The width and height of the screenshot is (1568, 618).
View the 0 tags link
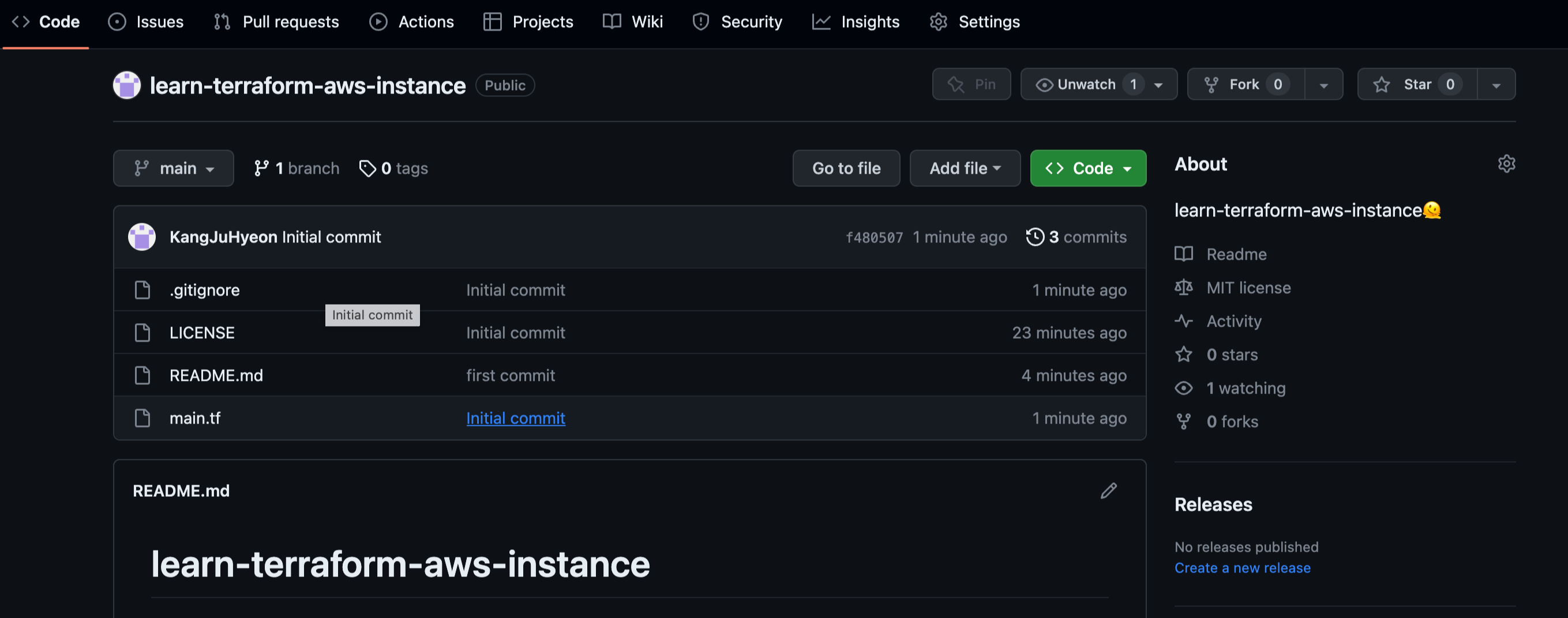[x=393, y=168]
